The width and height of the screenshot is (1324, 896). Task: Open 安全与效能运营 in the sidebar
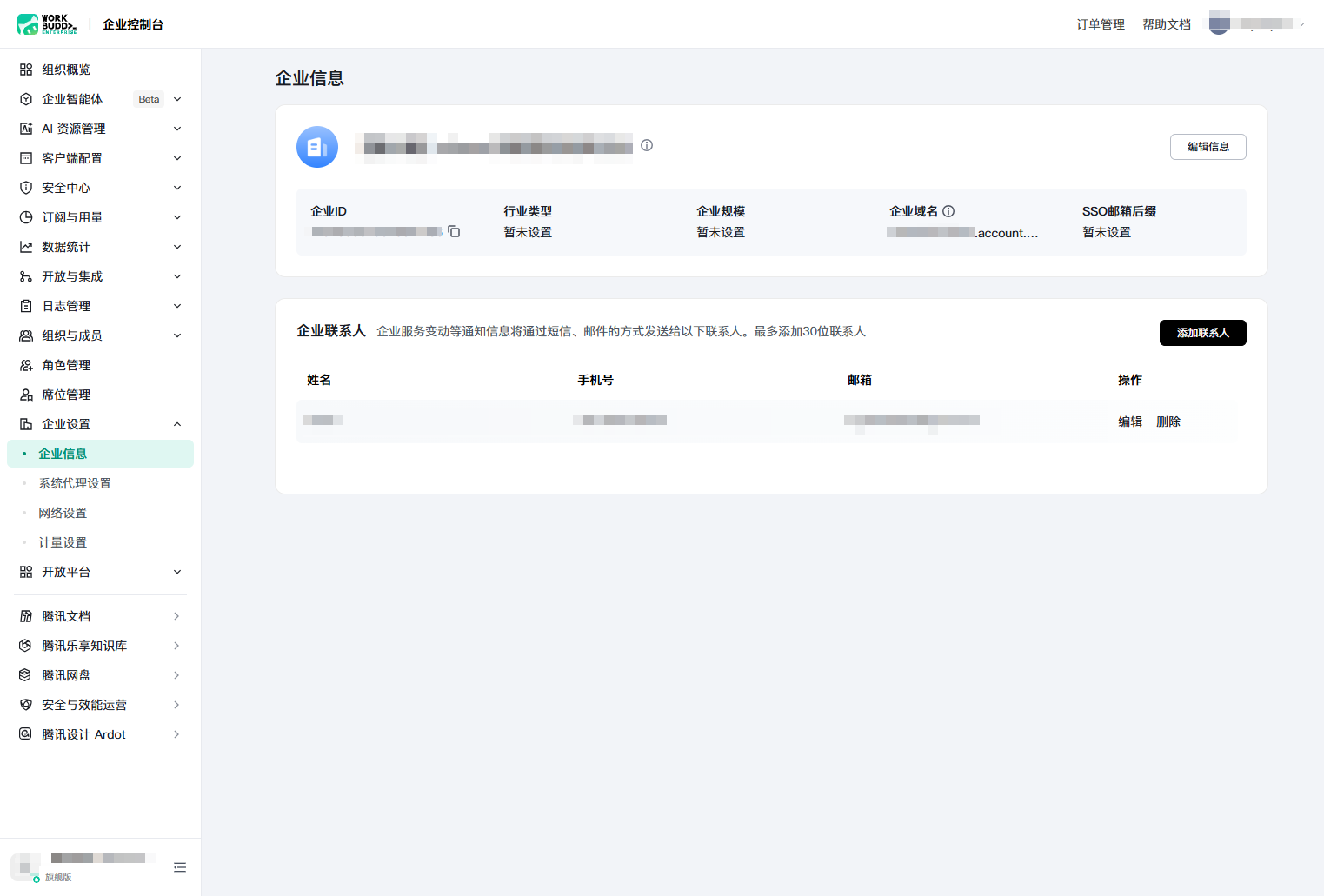click(x=101, y=705)
